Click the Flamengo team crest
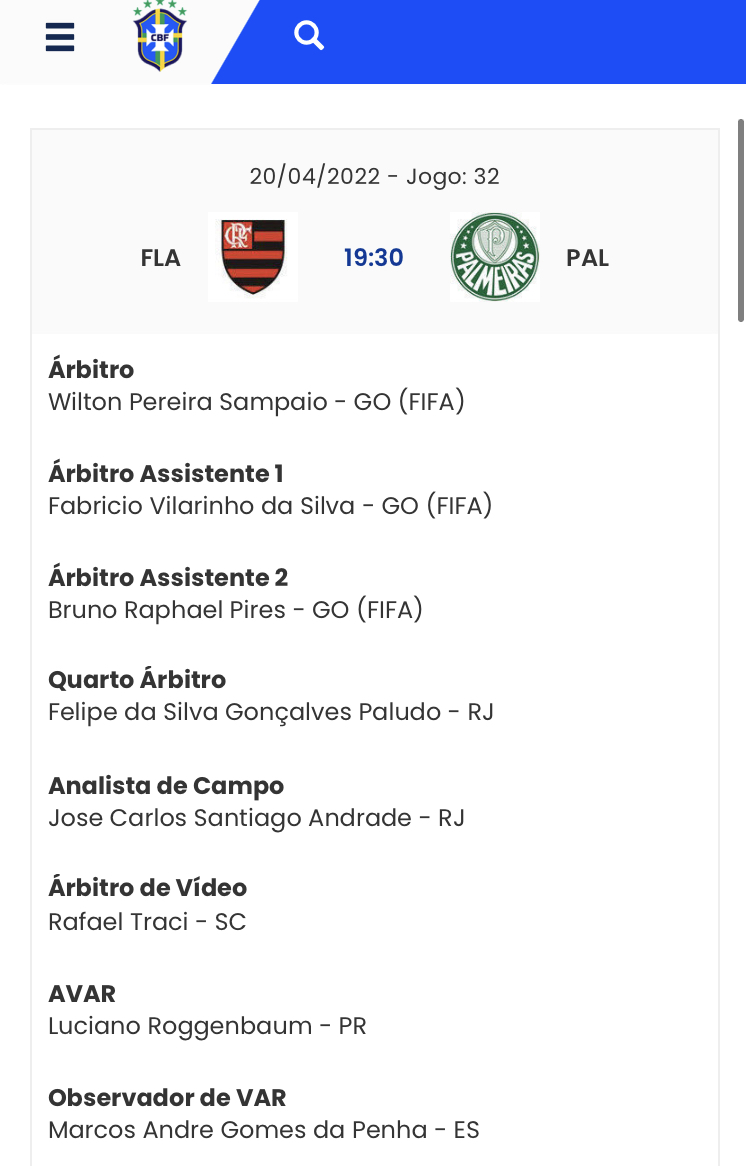The image size is (746, 1166). point(253,257)
